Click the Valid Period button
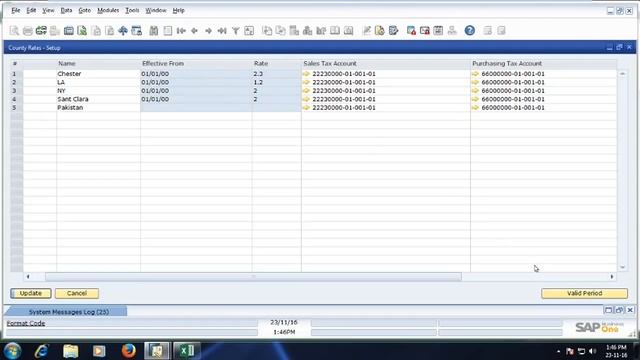 tap(584, 293)
